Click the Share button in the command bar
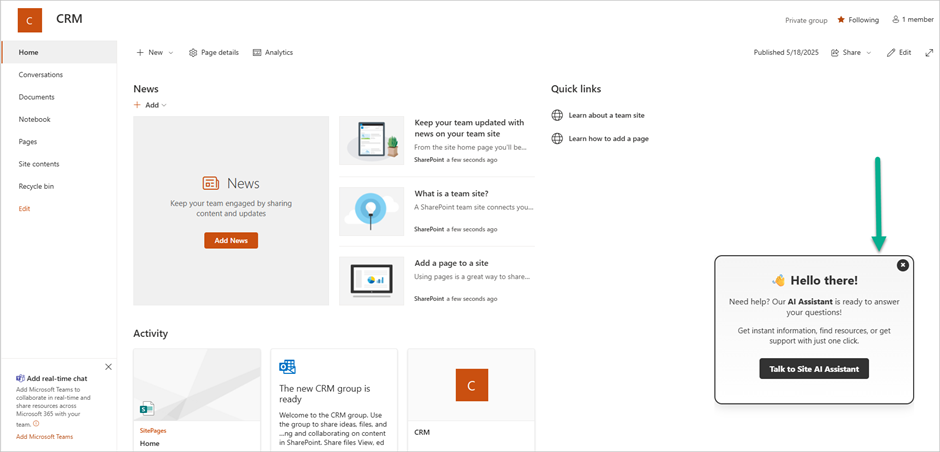940x452 pixels. 851,53
